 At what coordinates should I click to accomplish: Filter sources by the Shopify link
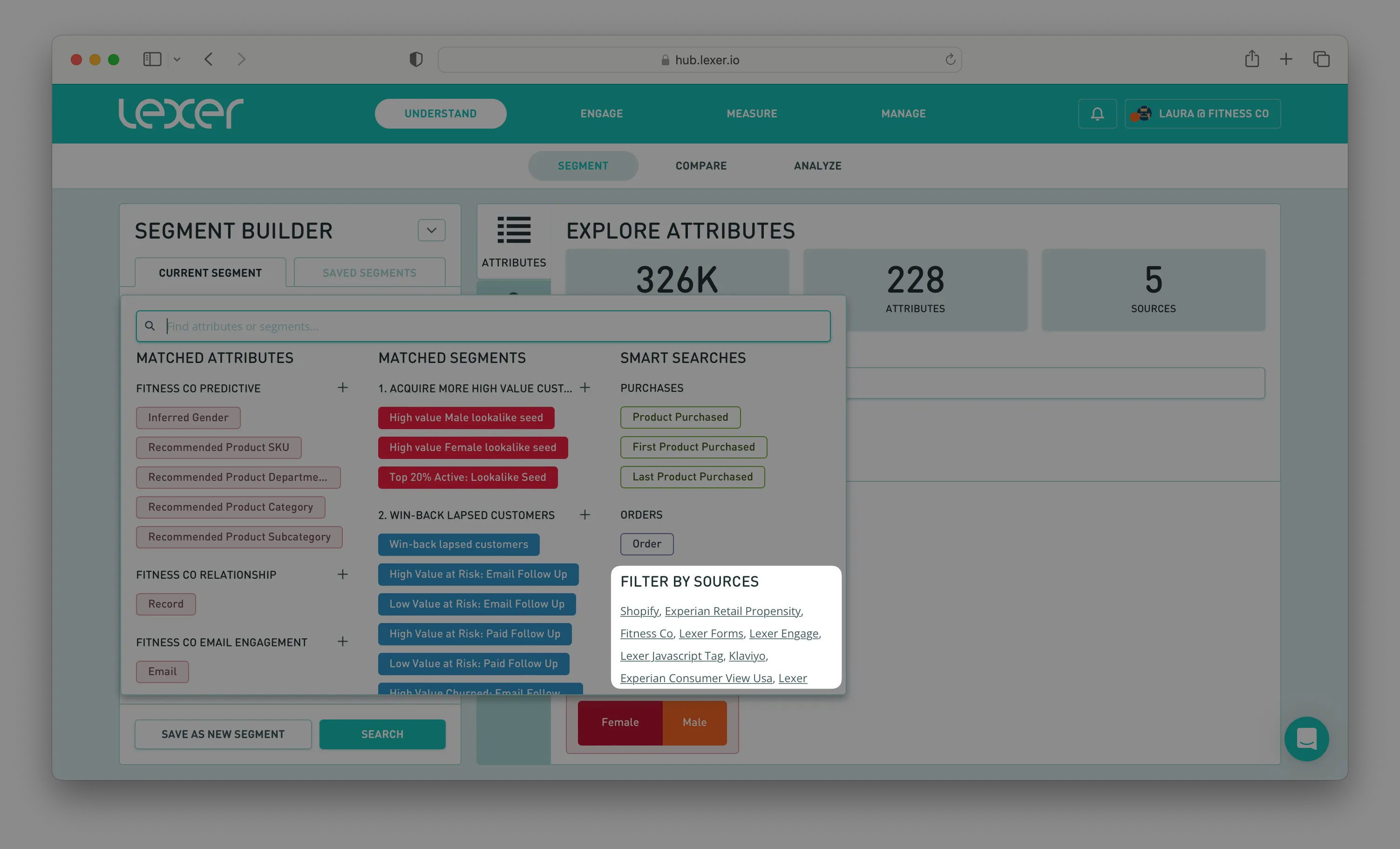pyautogui.click(x=639, y=611)
